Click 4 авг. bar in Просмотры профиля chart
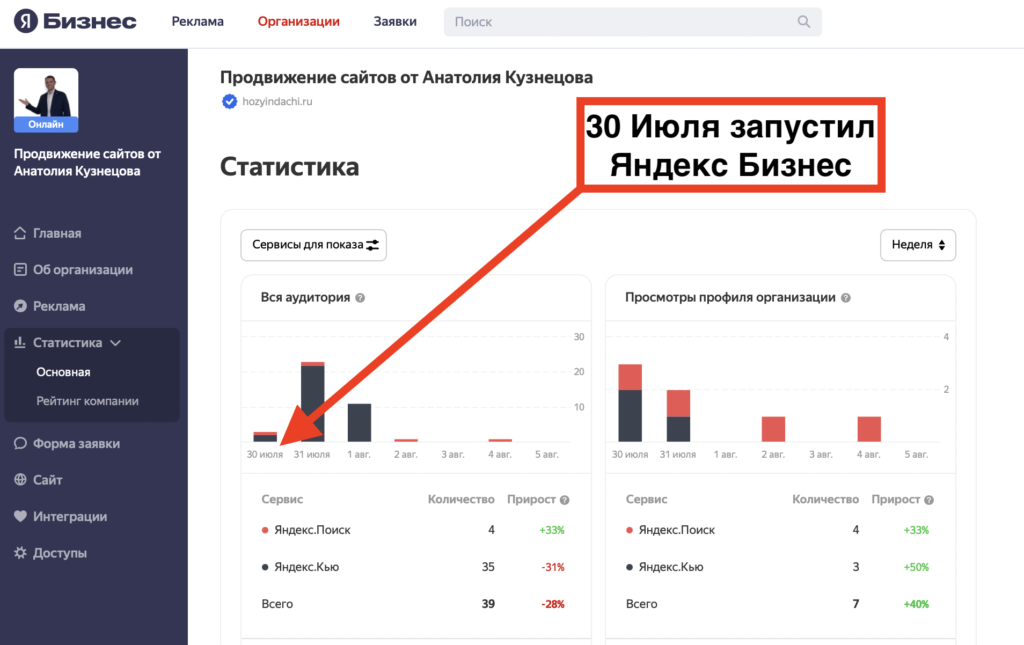The image size is (1024, 645). pos(869,429)
